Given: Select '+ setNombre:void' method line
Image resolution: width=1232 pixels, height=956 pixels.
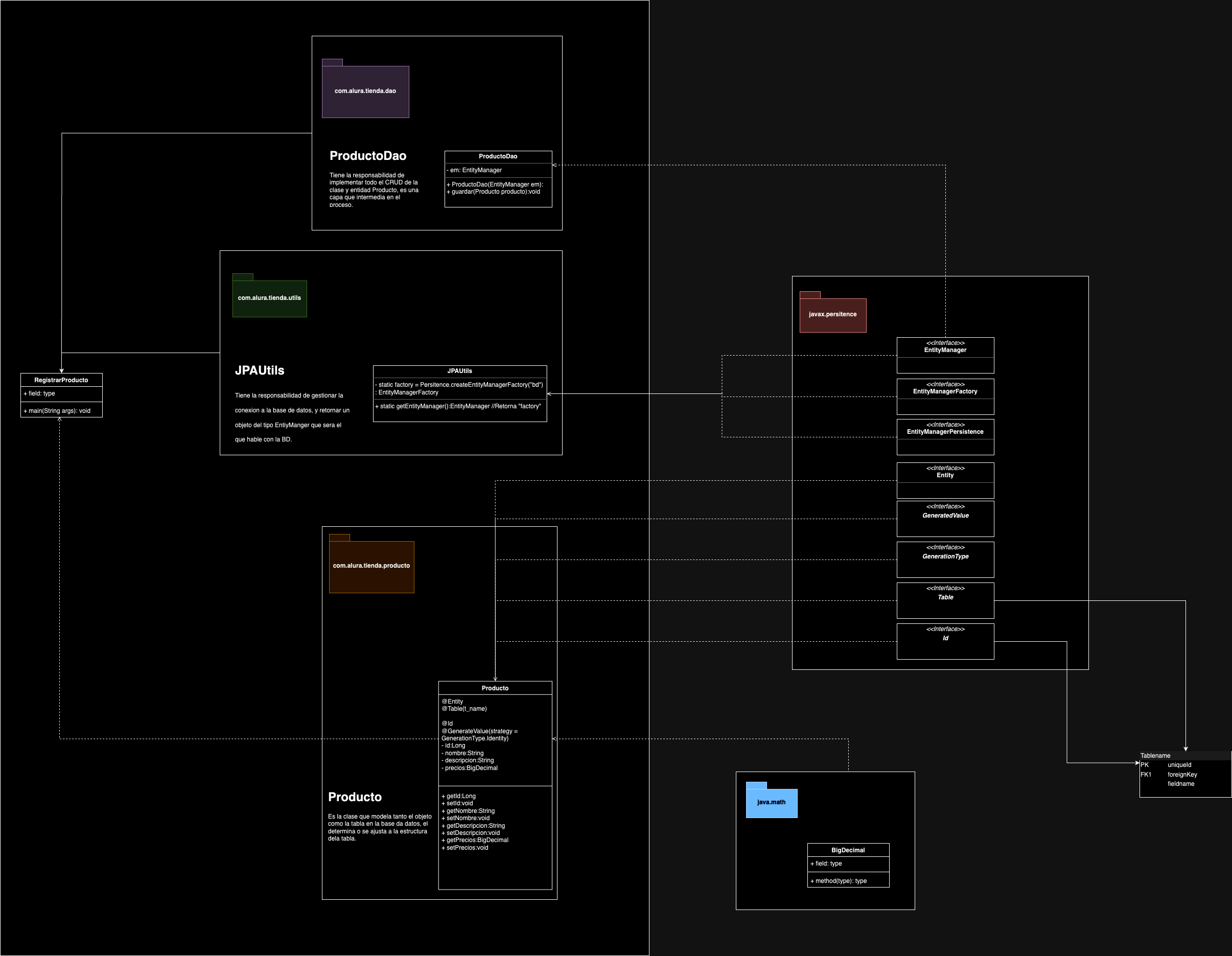Looking at the screenshot, I should point(466,818).
